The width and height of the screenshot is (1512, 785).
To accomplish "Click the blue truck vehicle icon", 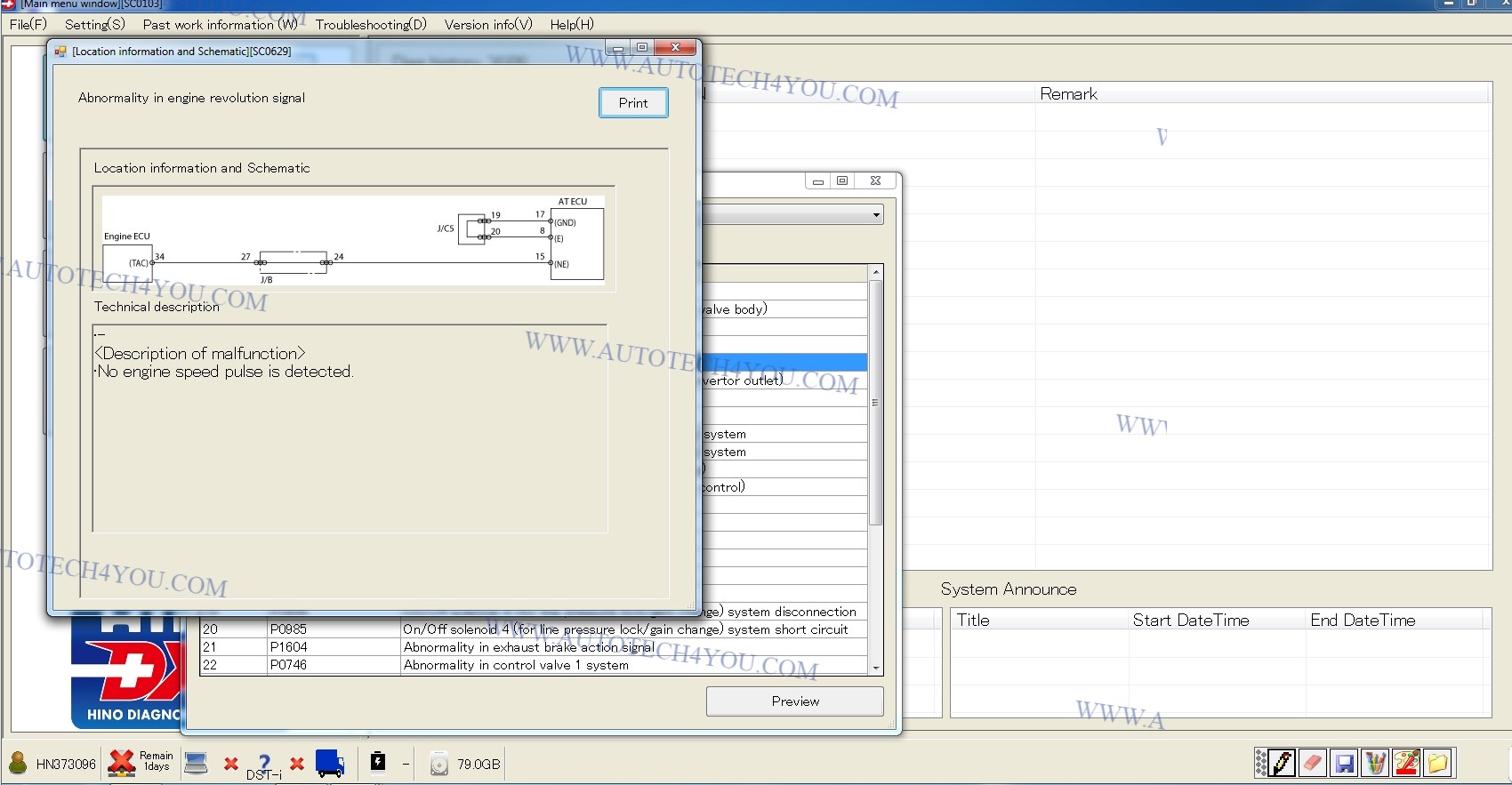I will [x=329, y=763].
